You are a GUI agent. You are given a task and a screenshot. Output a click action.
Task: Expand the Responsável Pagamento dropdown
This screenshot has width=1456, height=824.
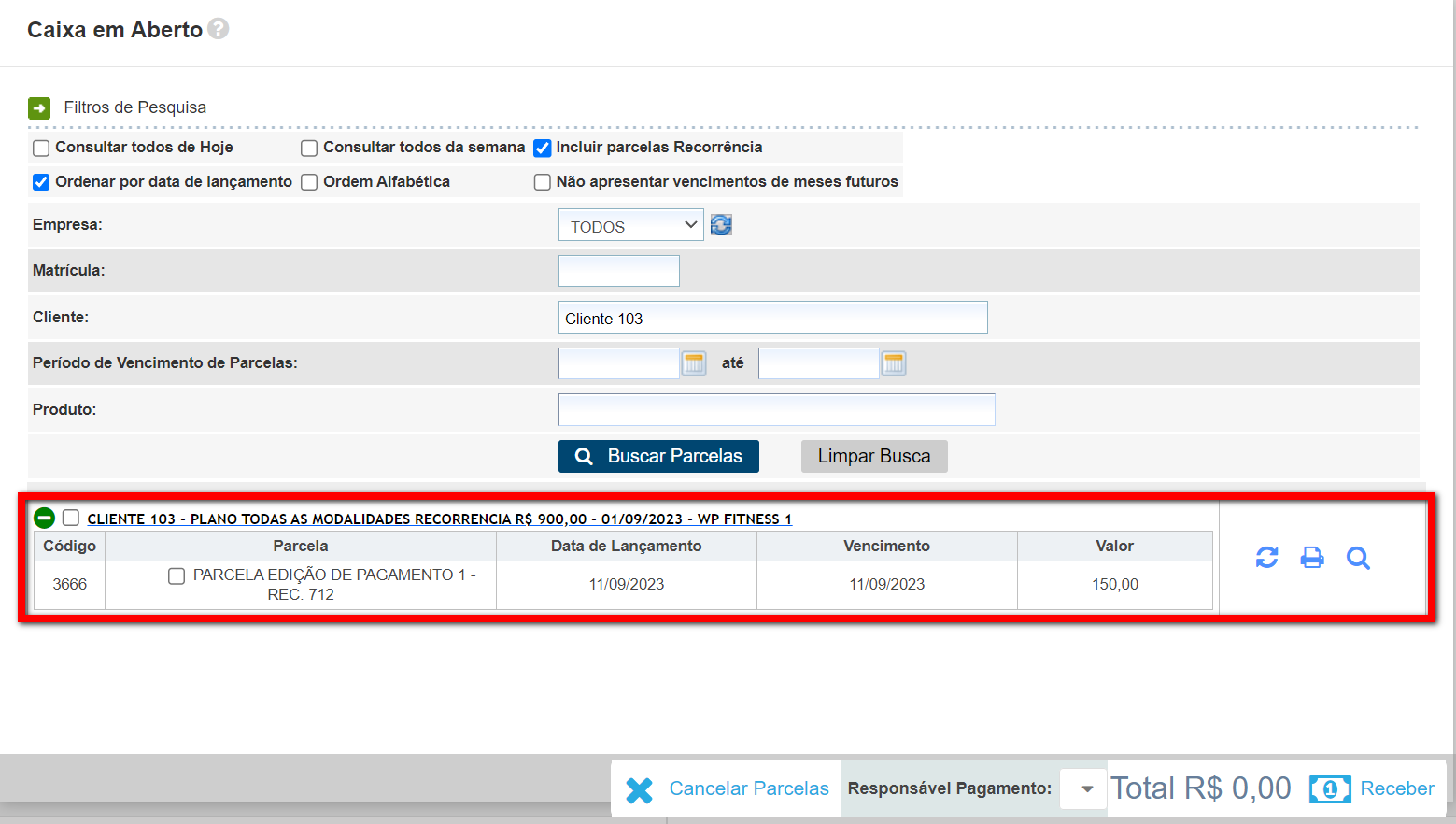tap(1085, 788)
